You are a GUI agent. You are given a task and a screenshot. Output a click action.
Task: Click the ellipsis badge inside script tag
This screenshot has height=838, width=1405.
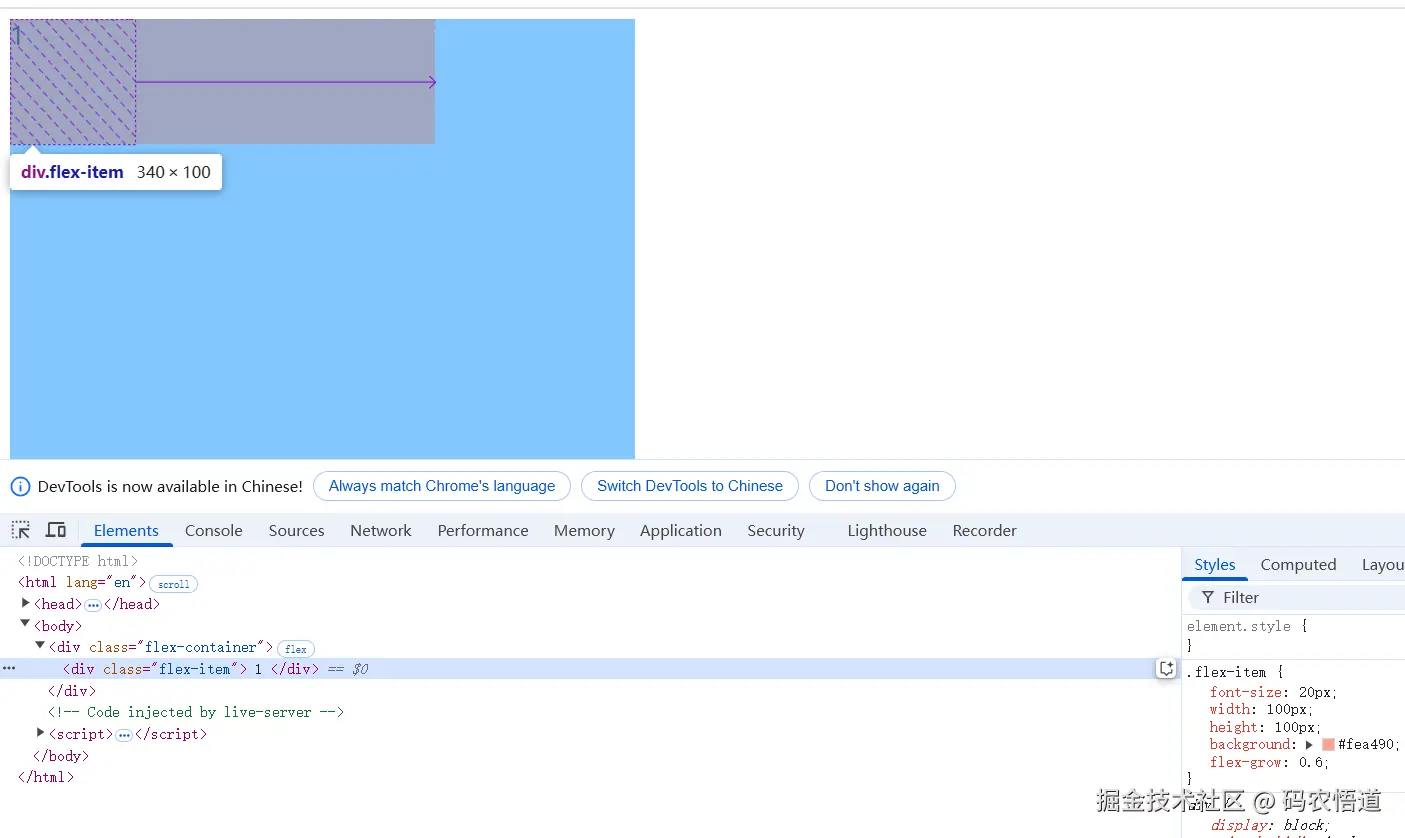[x=124, y=735]
